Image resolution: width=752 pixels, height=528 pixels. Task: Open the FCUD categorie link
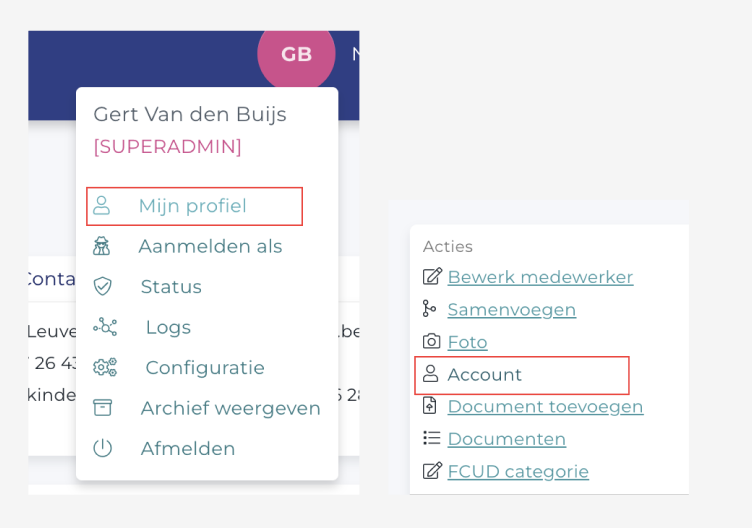coord(518,471)
